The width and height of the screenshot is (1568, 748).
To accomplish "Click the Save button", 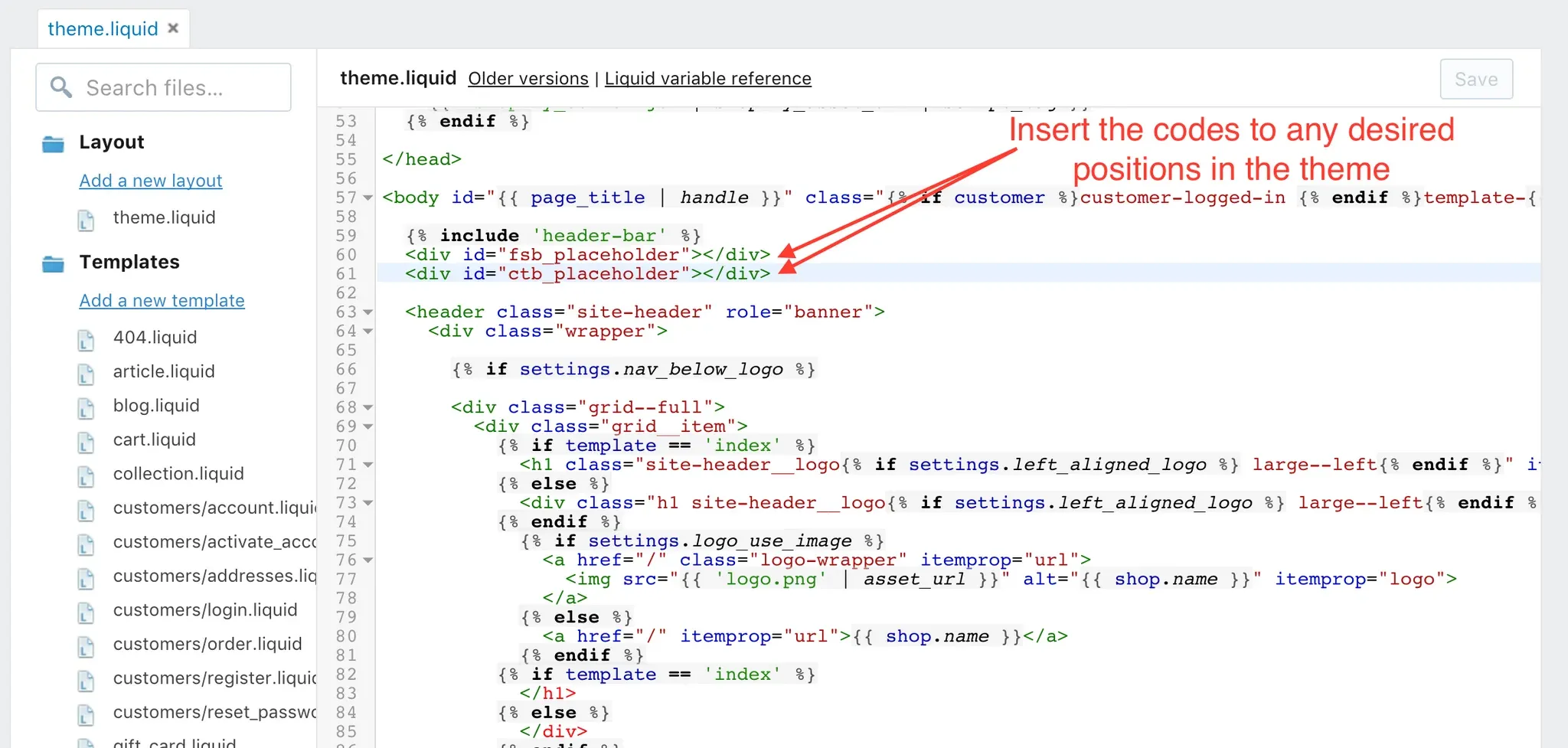I will tap(1476, 79).
